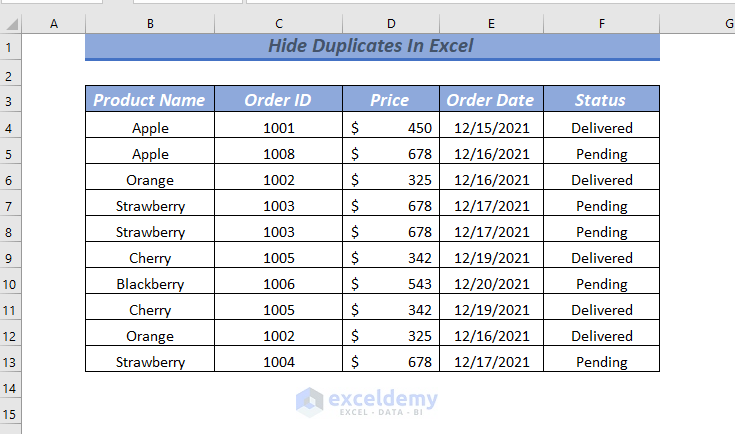735x434 pixels.
Task: Select row 10 header
Action: click(x=11, y=284)
